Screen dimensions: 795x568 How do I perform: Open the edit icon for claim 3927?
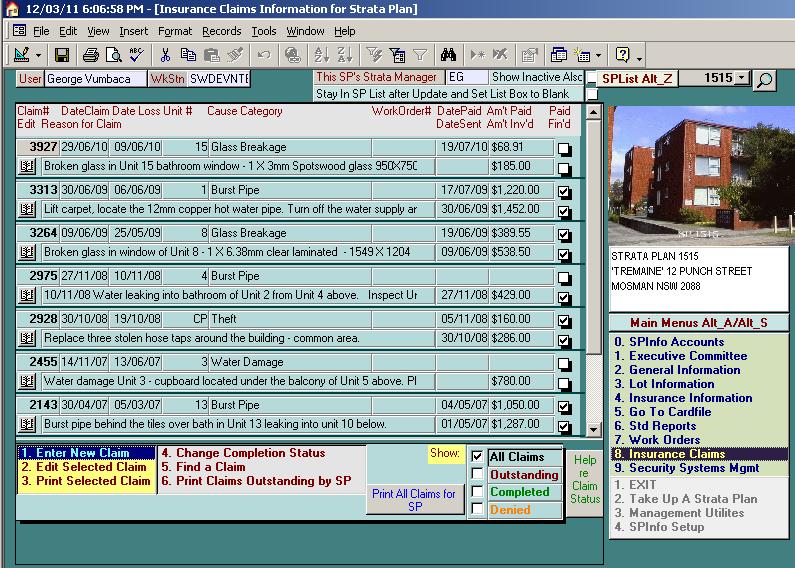(27, 166)
